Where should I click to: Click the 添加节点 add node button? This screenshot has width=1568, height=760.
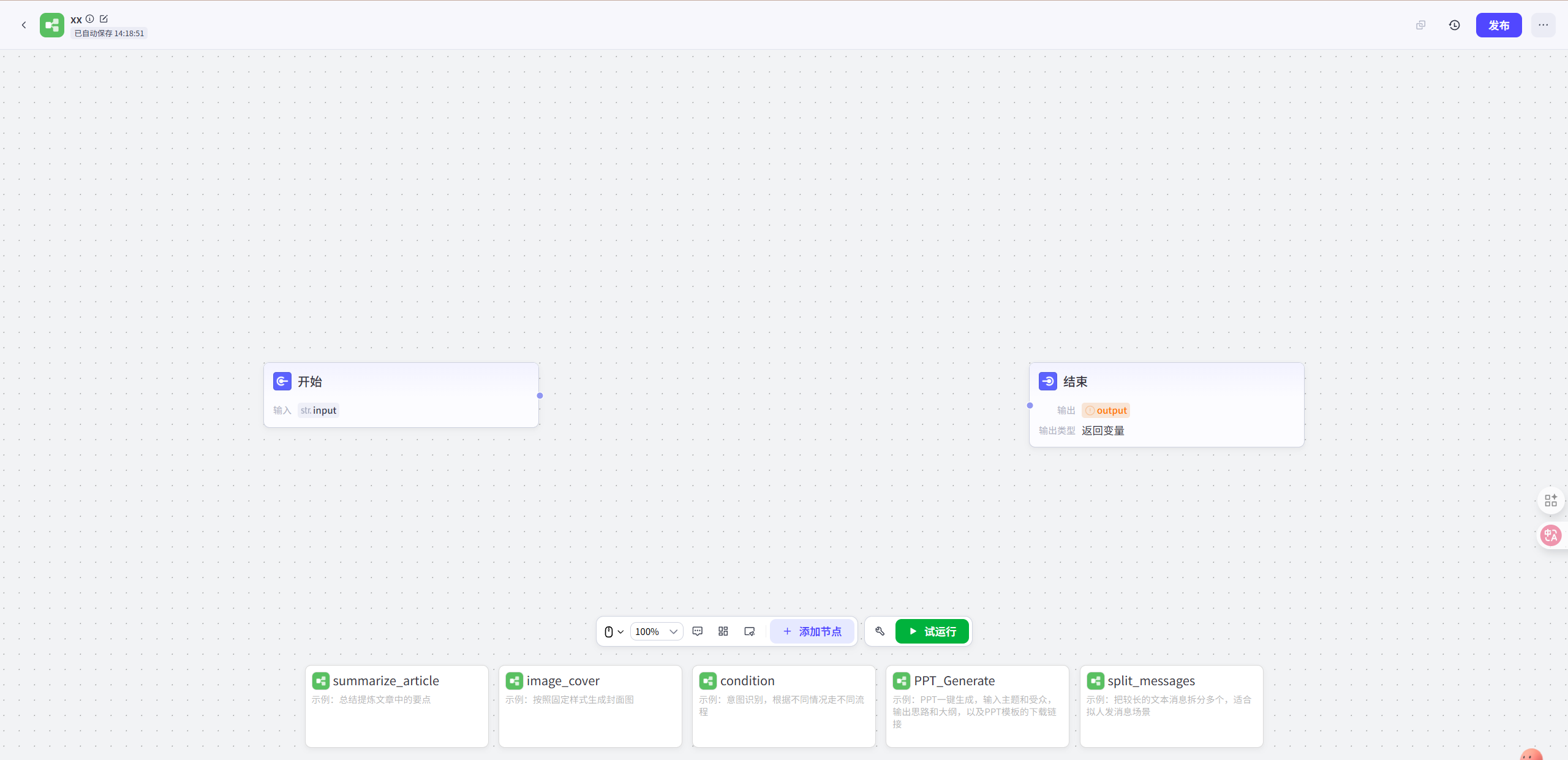click(812, 631)
